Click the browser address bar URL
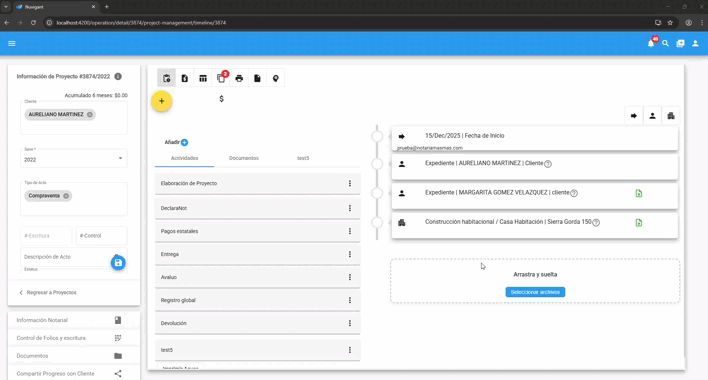This screenshot has width=708, height=380. [141, 23]
